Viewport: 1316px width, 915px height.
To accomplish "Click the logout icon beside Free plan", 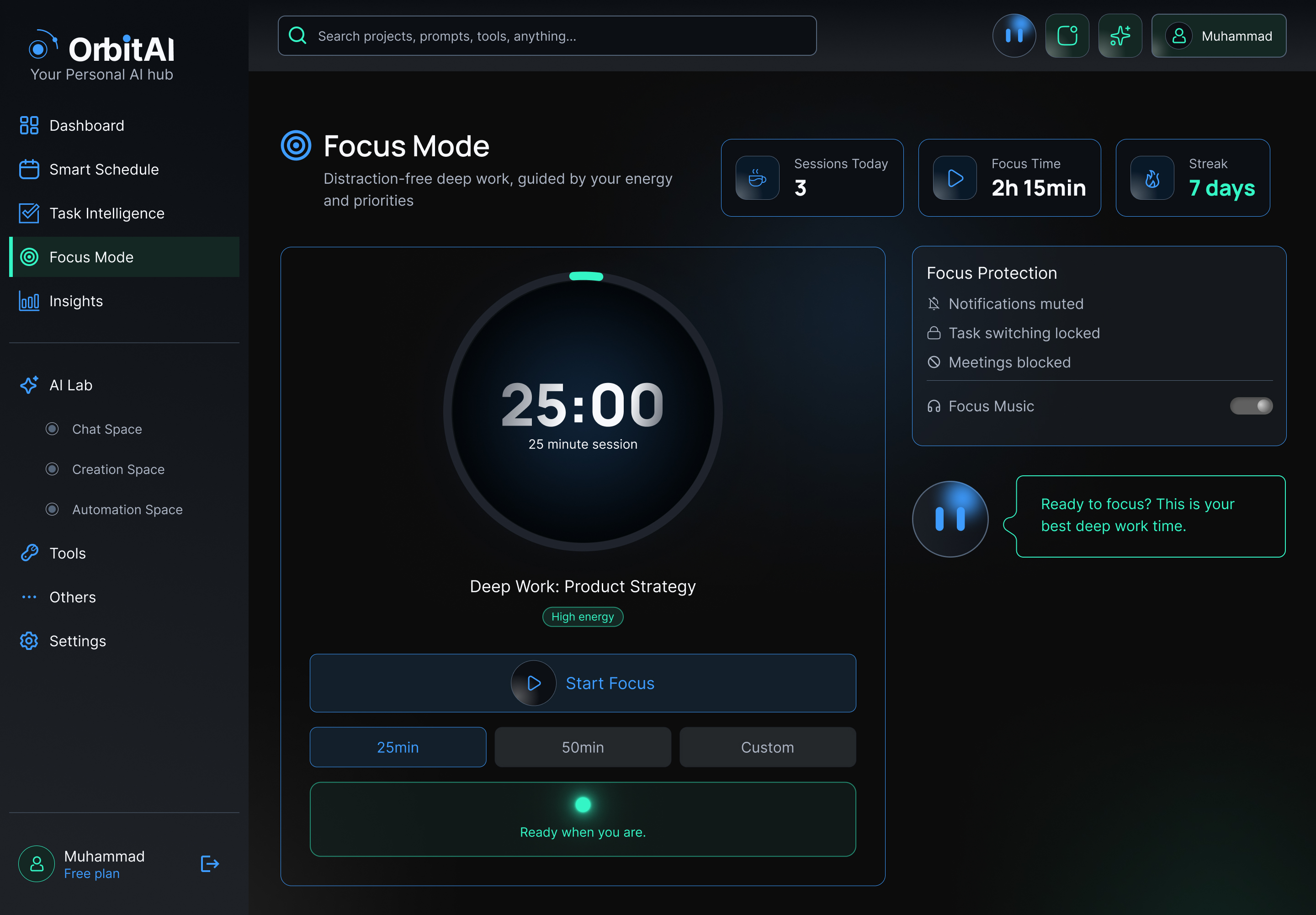I will click(210, 863).
